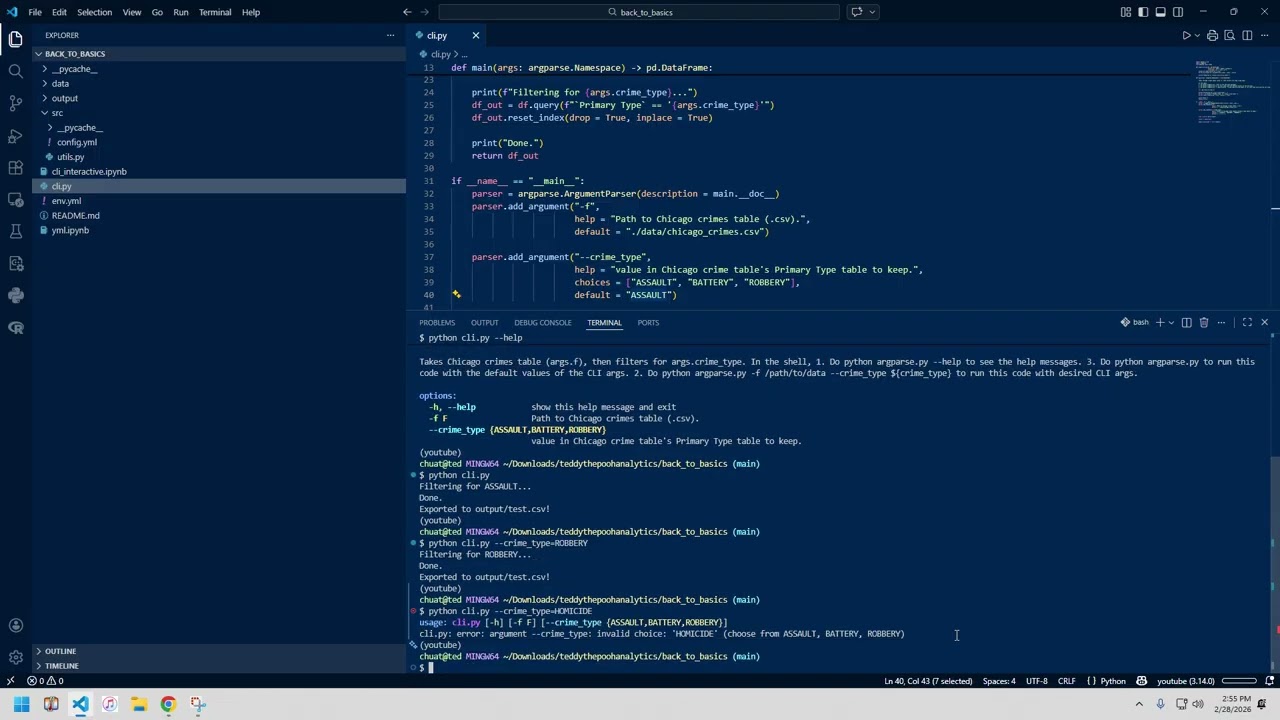Open the Accounts icon in activity bar

pyautogui.click(x=15, y=625)
